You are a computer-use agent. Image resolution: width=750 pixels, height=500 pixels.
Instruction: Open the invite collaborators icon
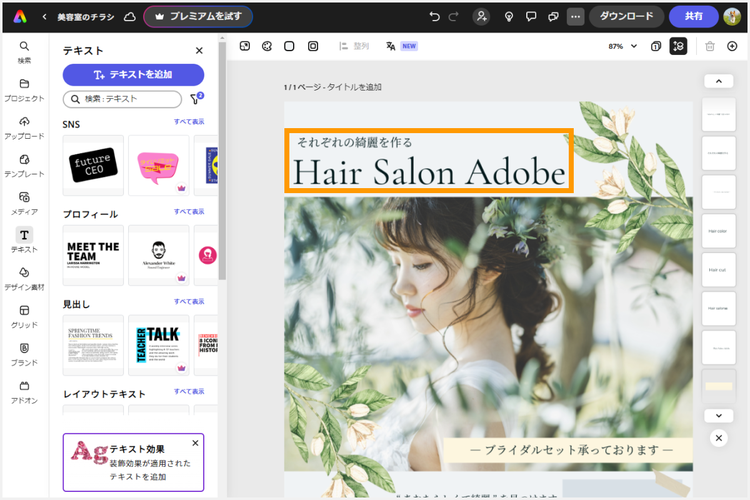tap(481, 17)
